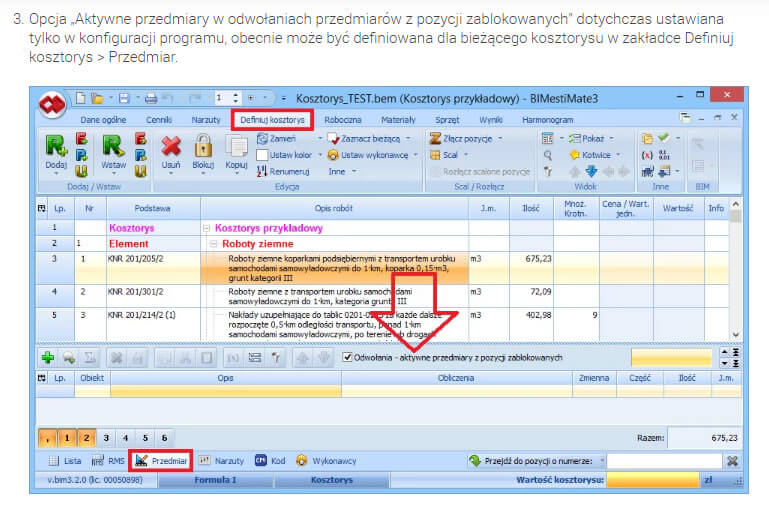769x513 pixels.
Task: Click the red E icon next to Wstaw
Action: (140, 139)
